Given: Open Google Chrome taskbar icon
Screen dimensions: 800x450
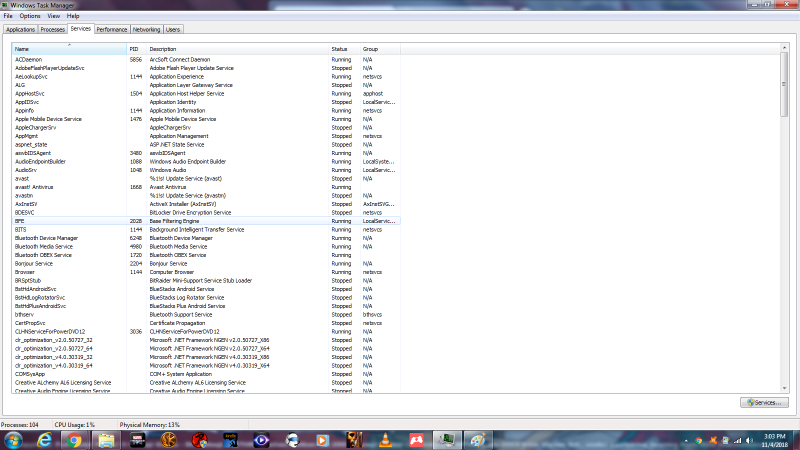Looking at the screenshot, I should pos(74,440).
